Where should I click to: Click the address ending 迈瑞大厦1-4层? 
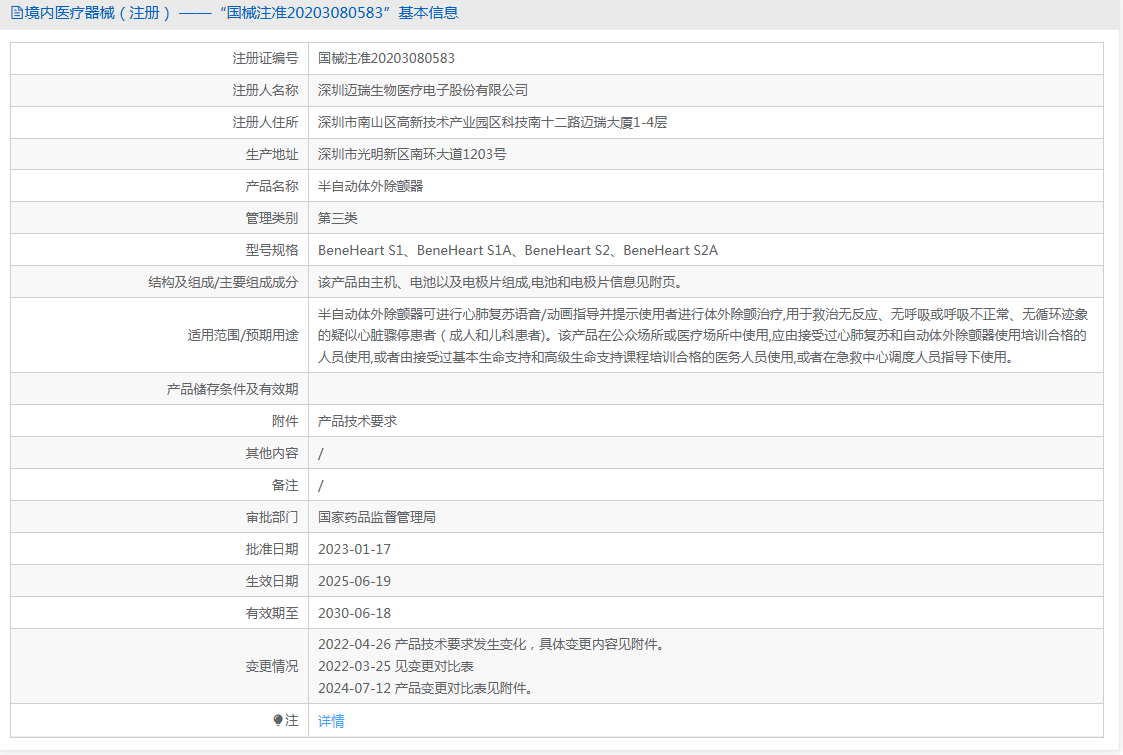[492, 122]
